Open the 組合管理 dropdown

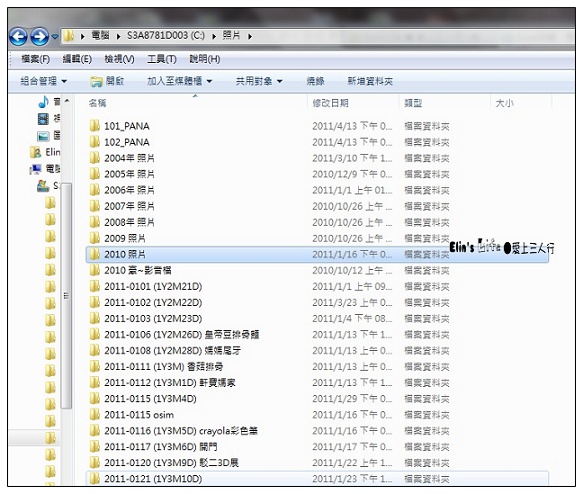44,81
